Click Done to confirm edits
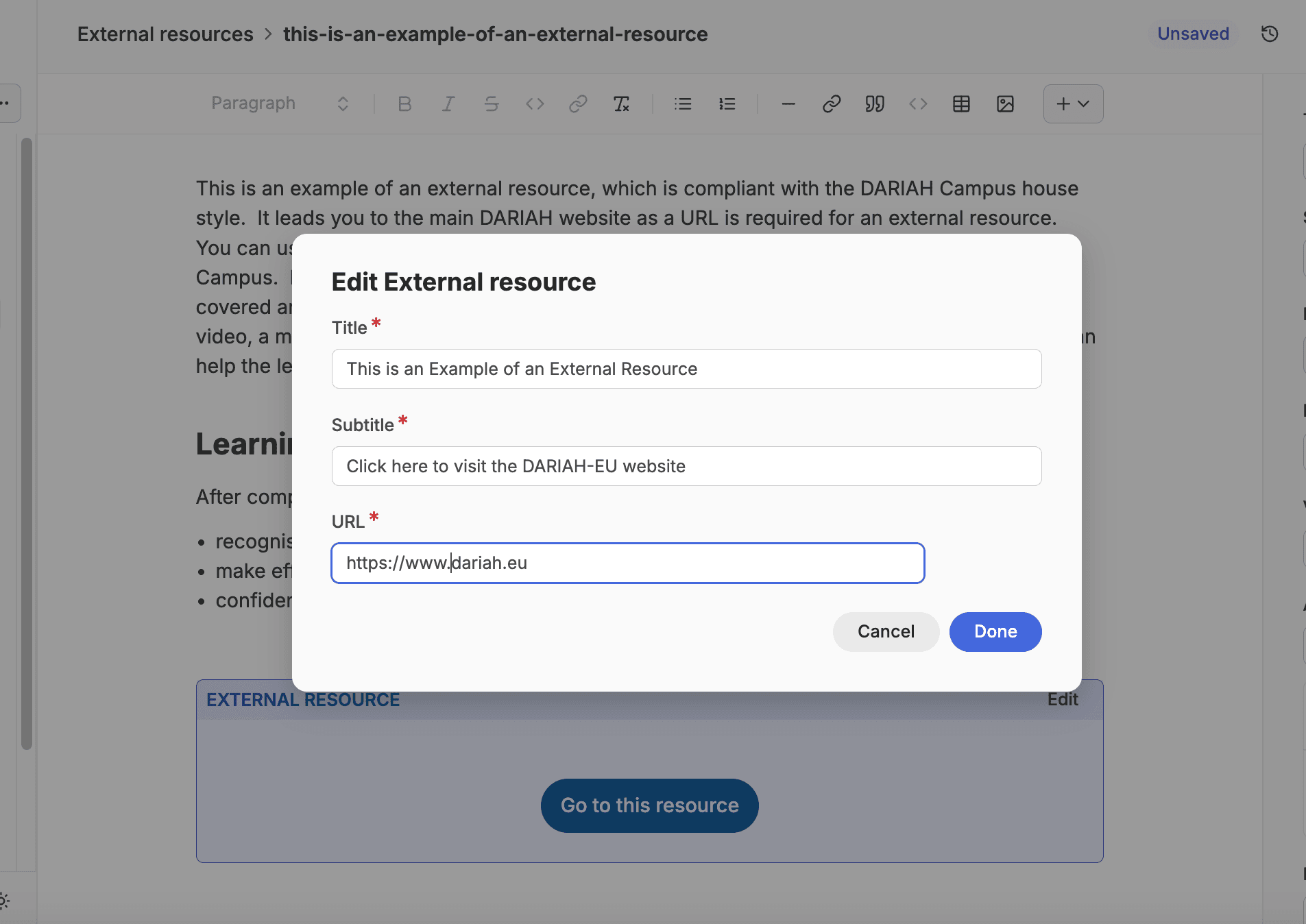 click(995, 631)
